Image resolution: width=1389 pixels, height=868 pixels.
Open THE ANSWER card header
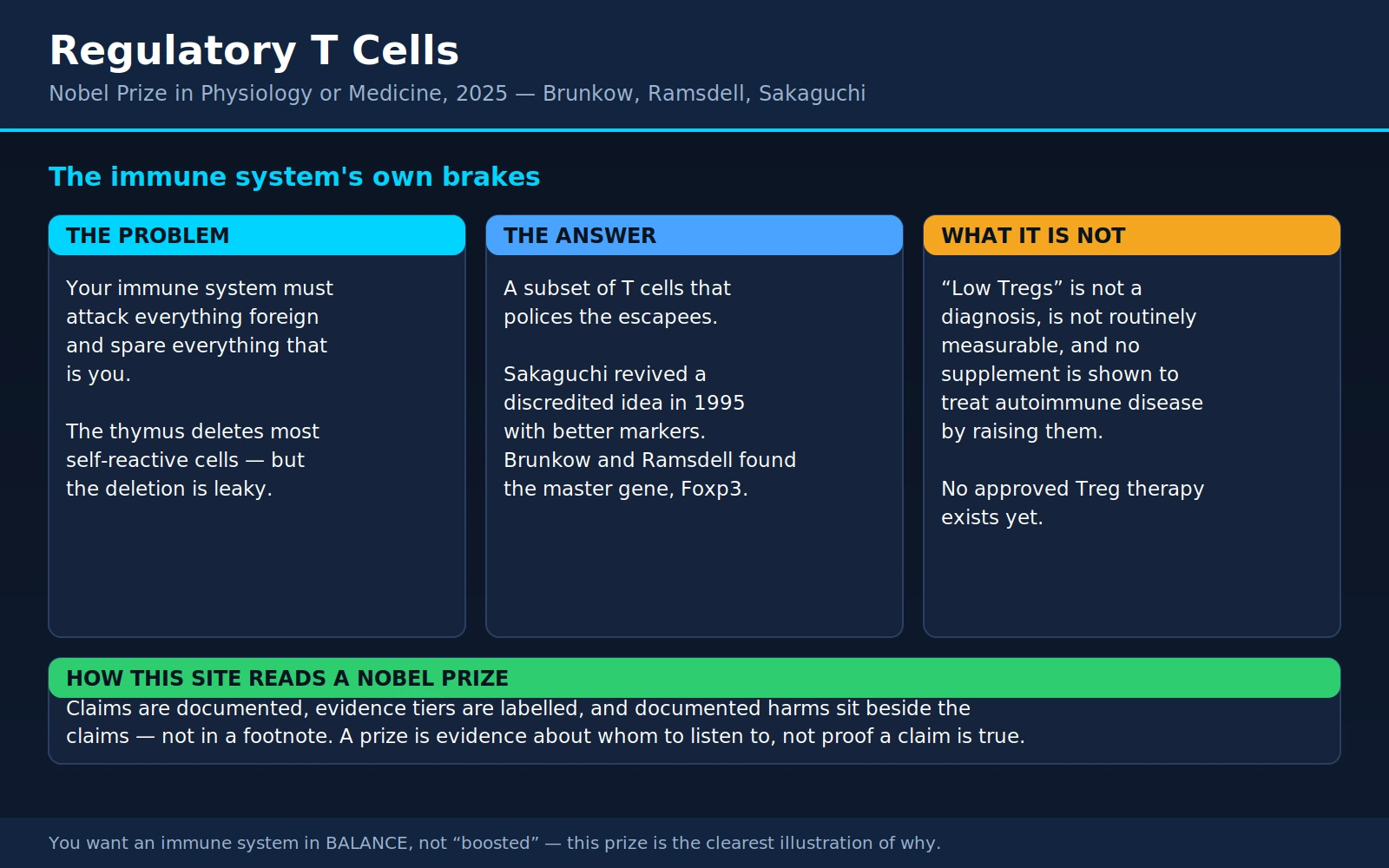coord(694,235)
